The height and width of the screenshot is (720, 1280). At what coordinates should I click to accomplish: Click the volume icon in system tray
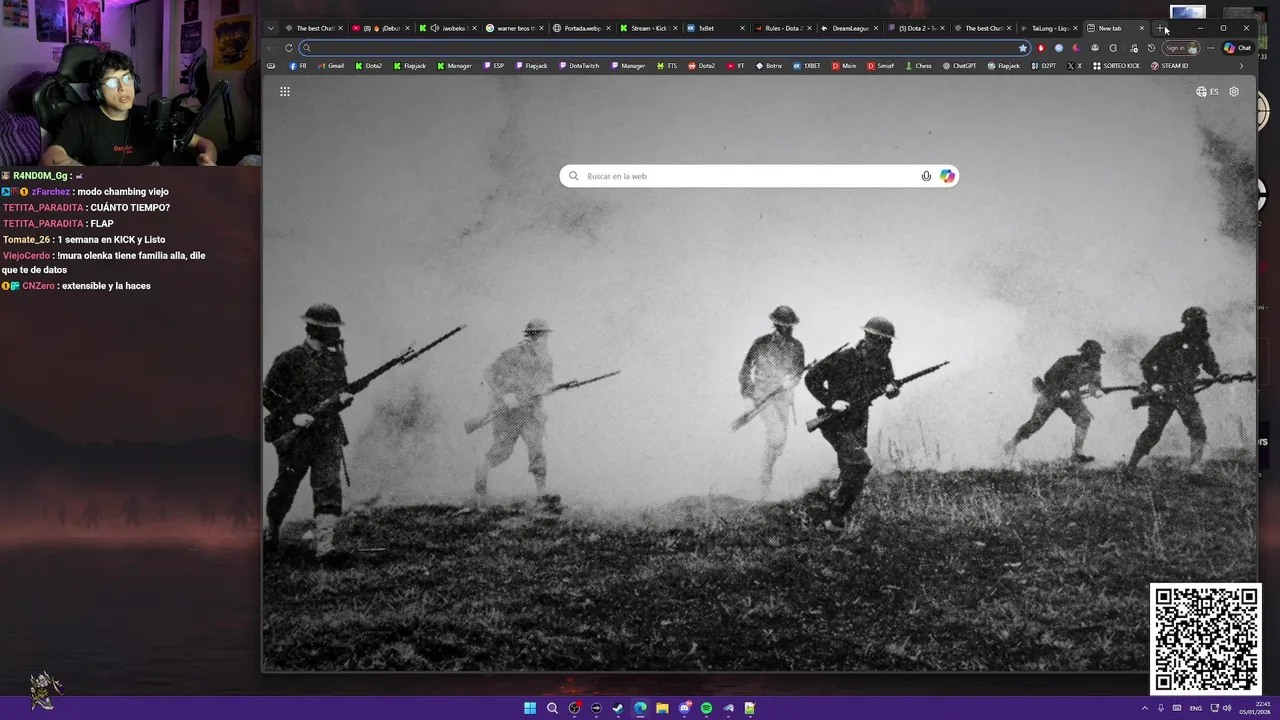[x=1227, y=708]
